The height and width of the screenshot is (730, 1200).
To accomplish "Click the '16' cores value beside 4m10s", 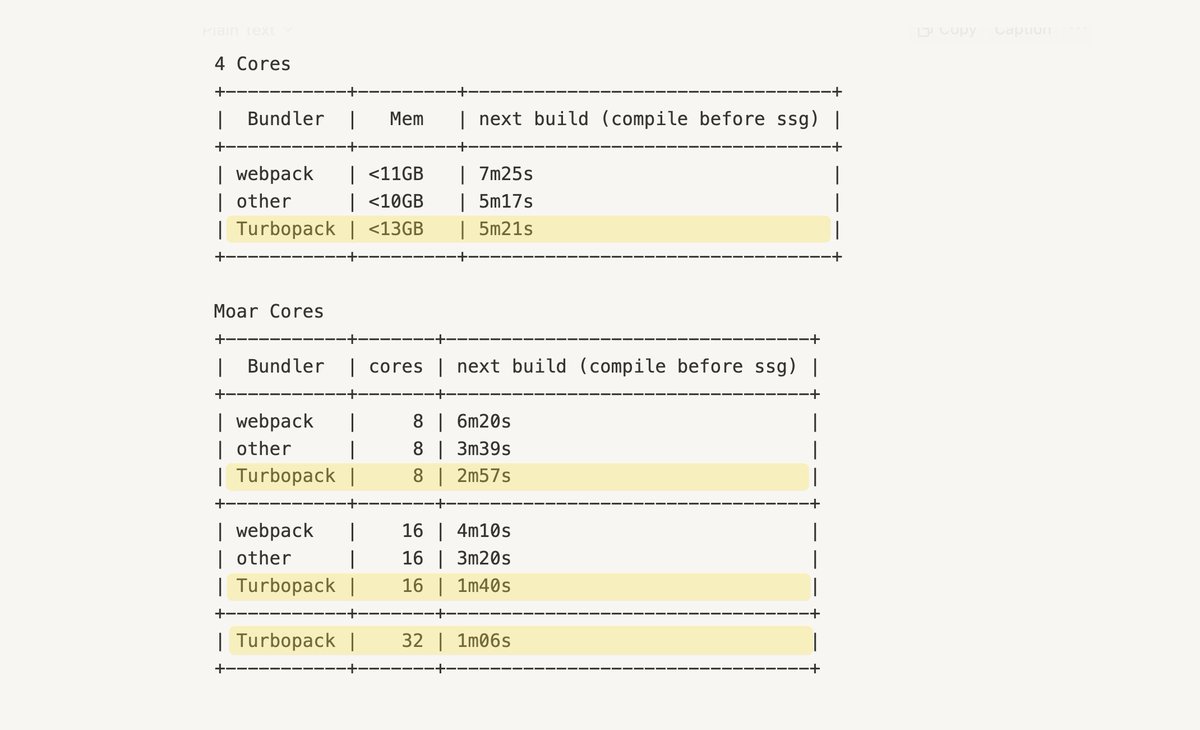I will click(x=413, y=531).
